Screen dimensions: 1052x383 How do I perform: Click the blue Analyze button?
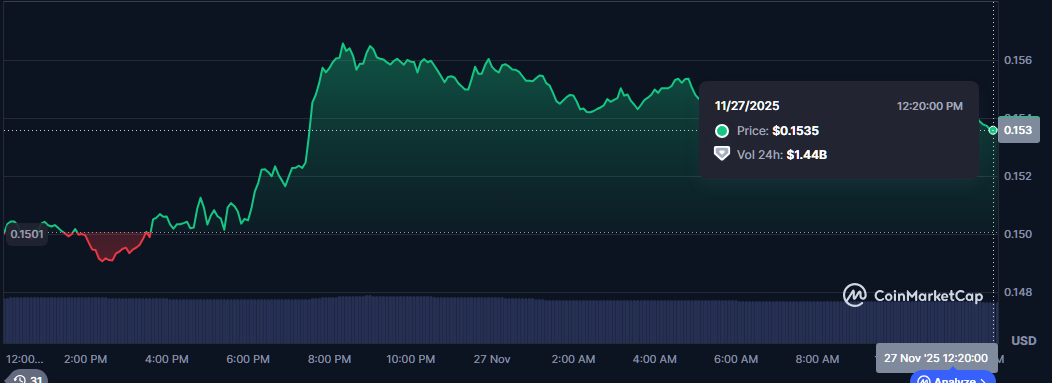point(952,378)
